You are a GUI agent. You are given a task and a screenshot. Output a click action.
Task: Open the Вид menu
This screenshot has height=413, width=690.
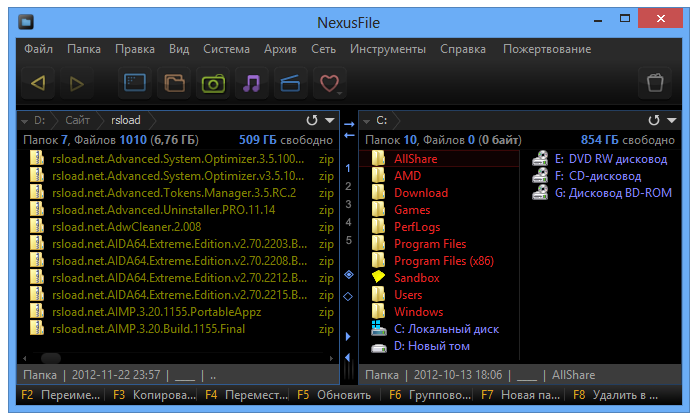pos(179,49)
